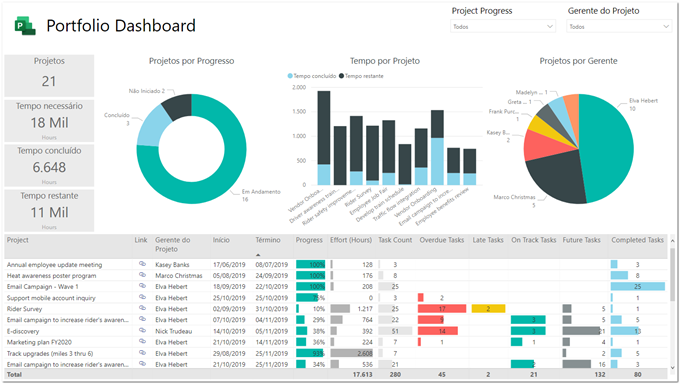This screenshot has height=384, width=680.
Task: Click total effort value '17.613'
Action: [x=363, y=374]
